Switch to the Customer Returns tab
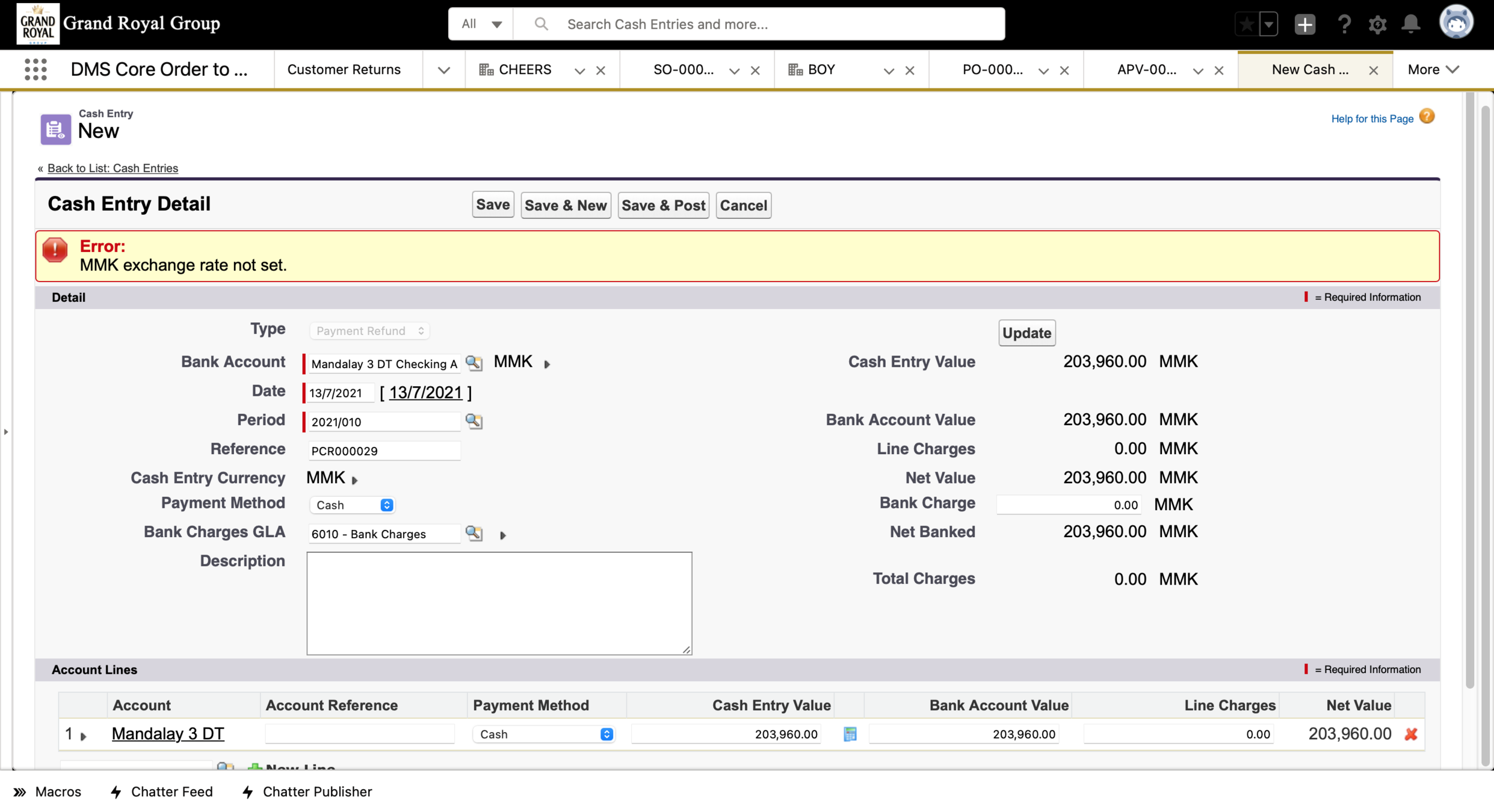 (x=344, y=70)
